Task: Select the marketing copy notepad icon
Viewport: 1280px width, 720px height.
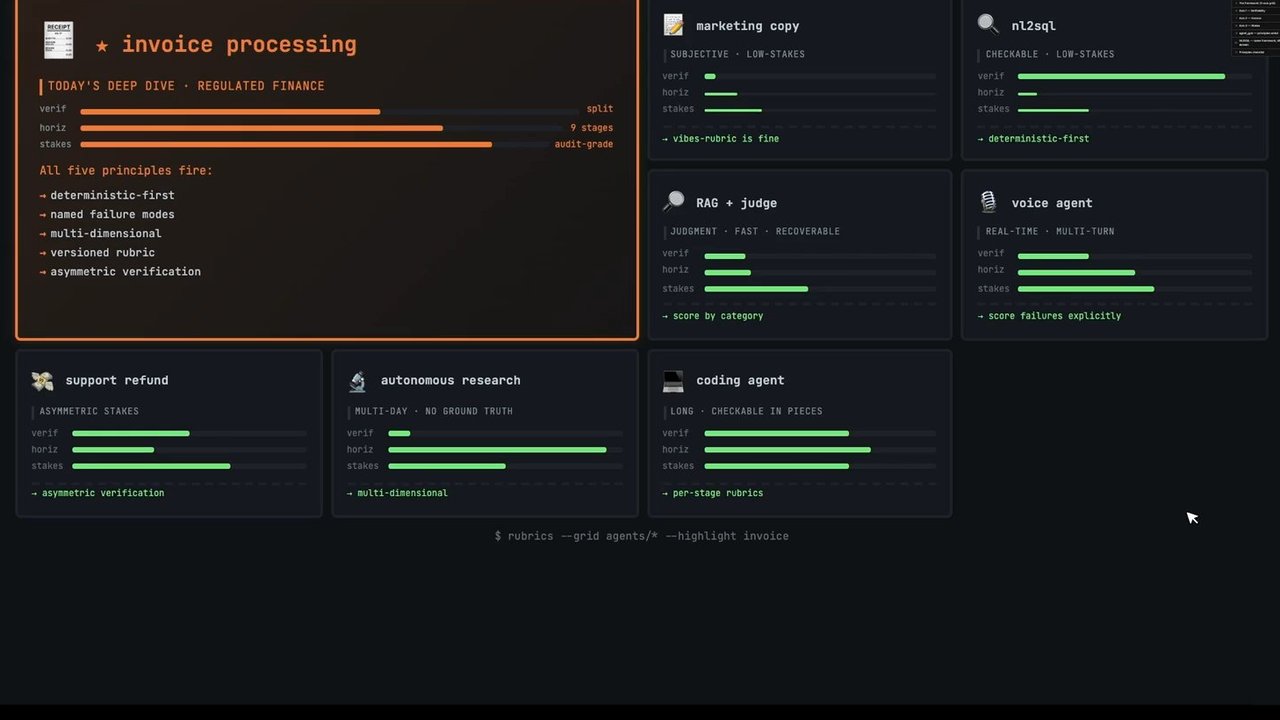Action: point(673,25)
